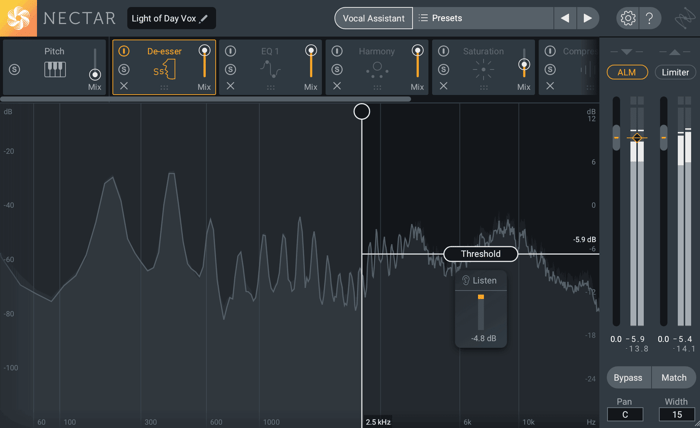This screenshot has width=700, height=428.
Task: Grab the De-esser module reorder handle
Action: [x=164, y=88]
